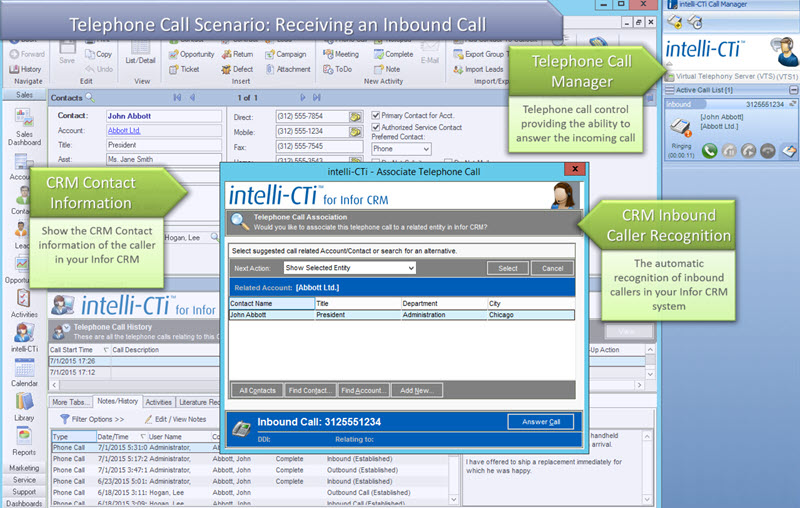Click the Campaign ribbon item

click(x=286, y=54)
